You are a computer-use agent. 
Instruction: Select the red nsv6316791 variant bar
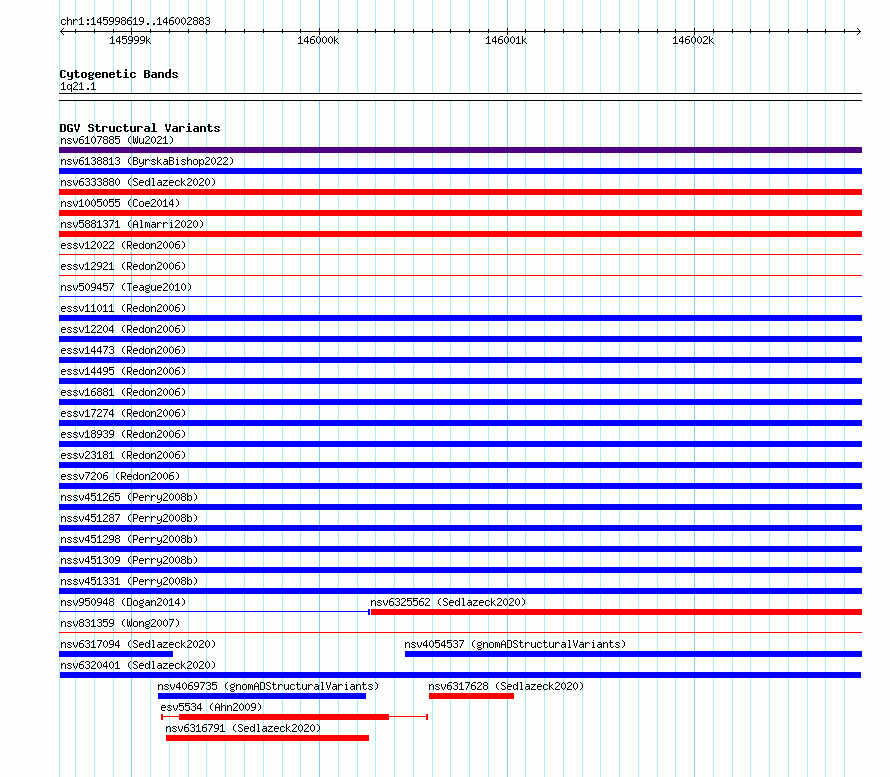point(267,738)
